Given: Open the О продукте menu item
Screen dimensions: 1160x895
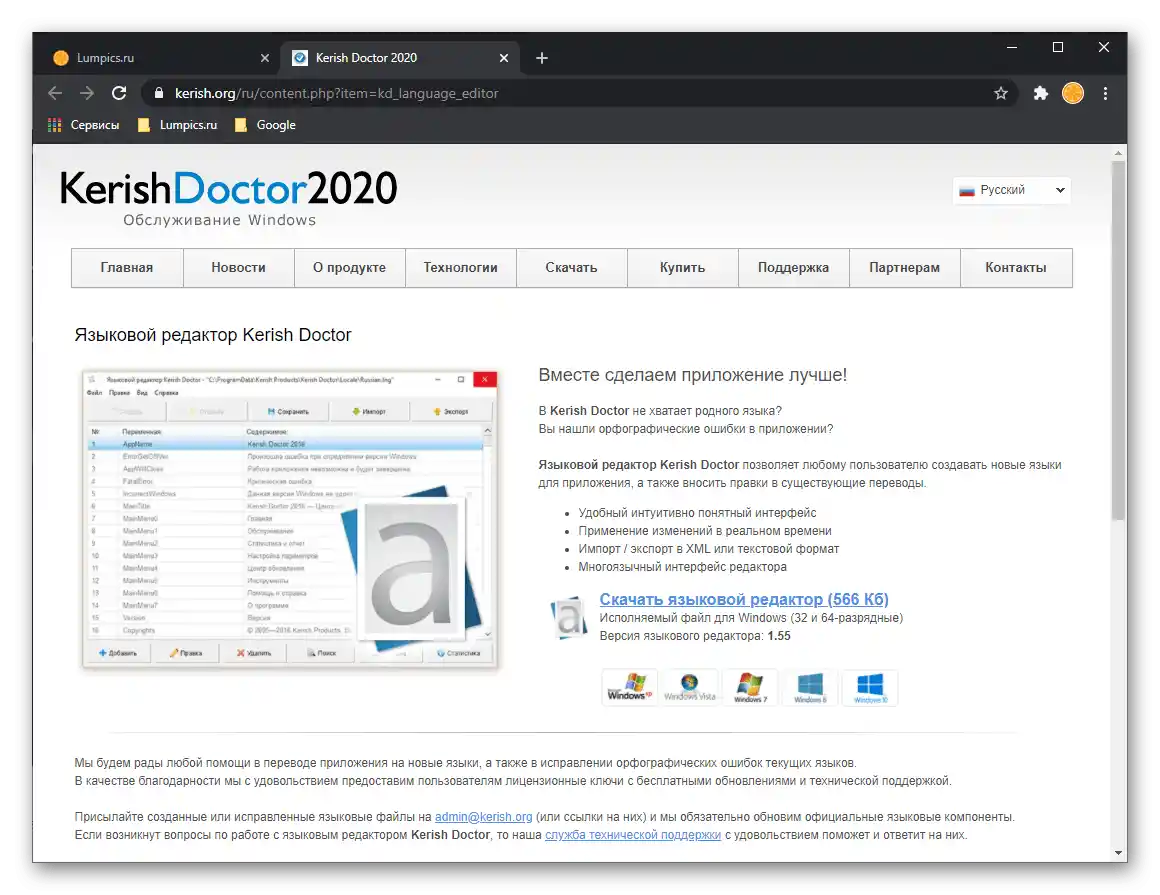Looking at the screenshot, I should 349,268.
